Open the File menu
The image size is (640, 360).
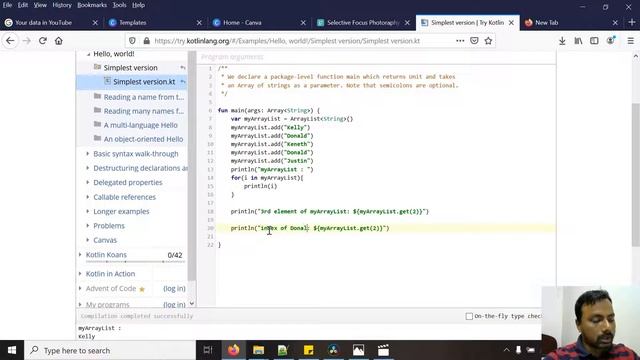(7, 5)
